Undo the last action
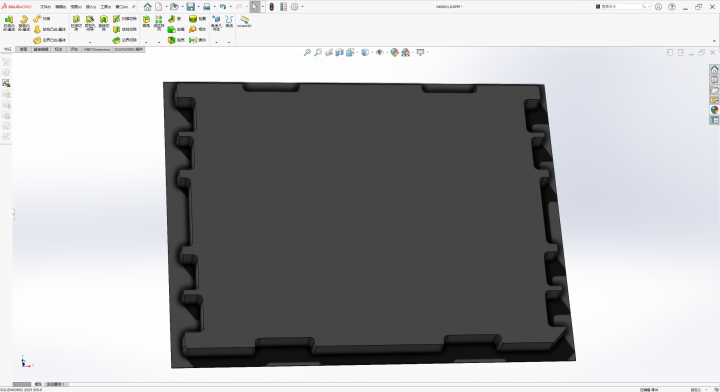Screen dimensions: 720x392 223,7
